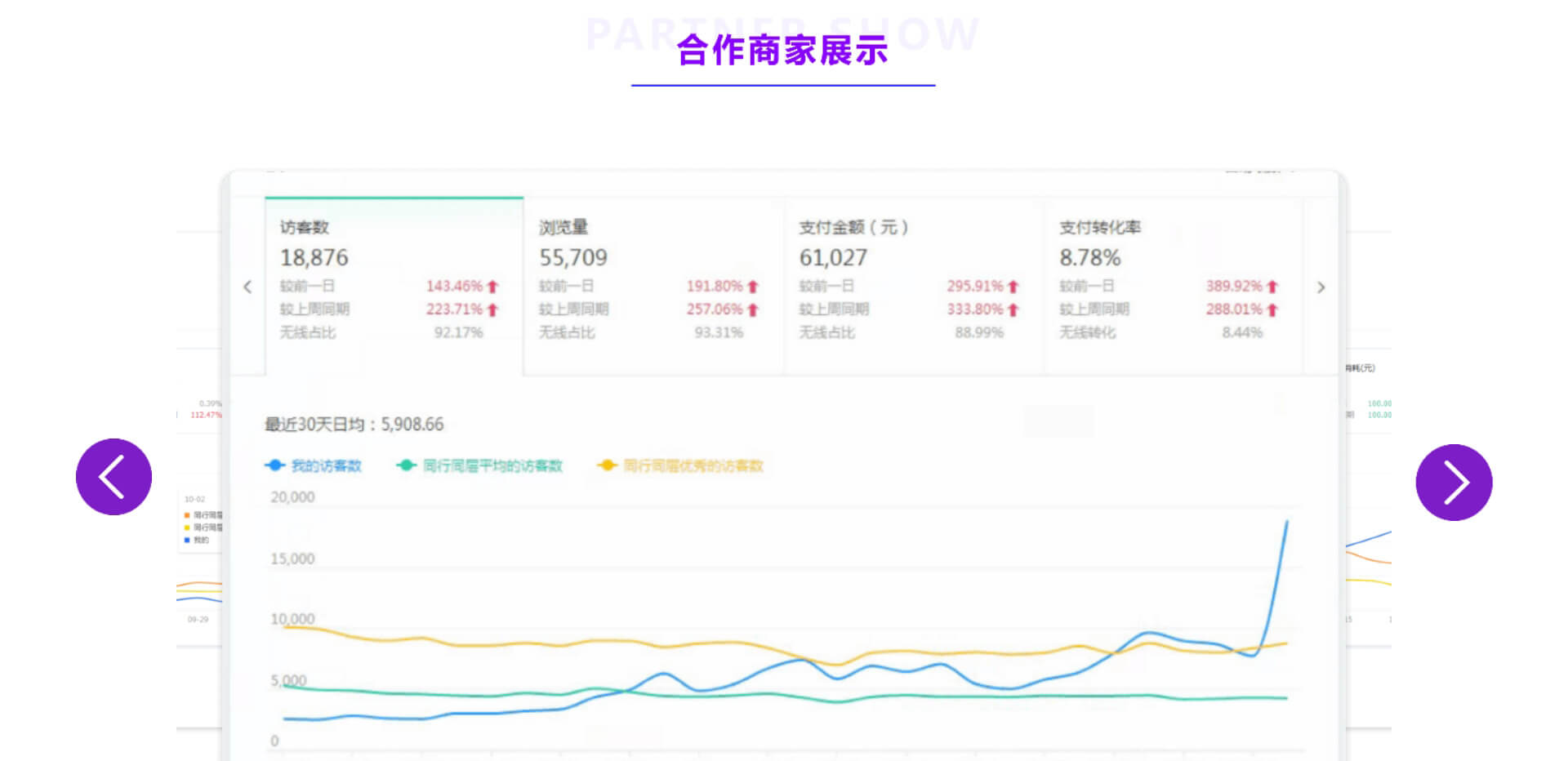Click red up arrow beside 288.01%

point(1272,310)
